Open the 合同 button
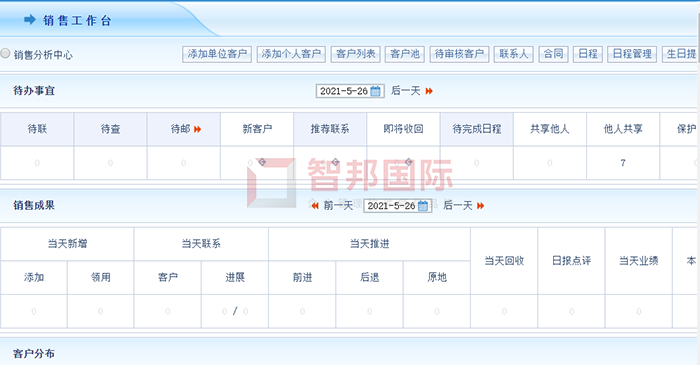Screen dimensions: 700x365 pos(553,54)
